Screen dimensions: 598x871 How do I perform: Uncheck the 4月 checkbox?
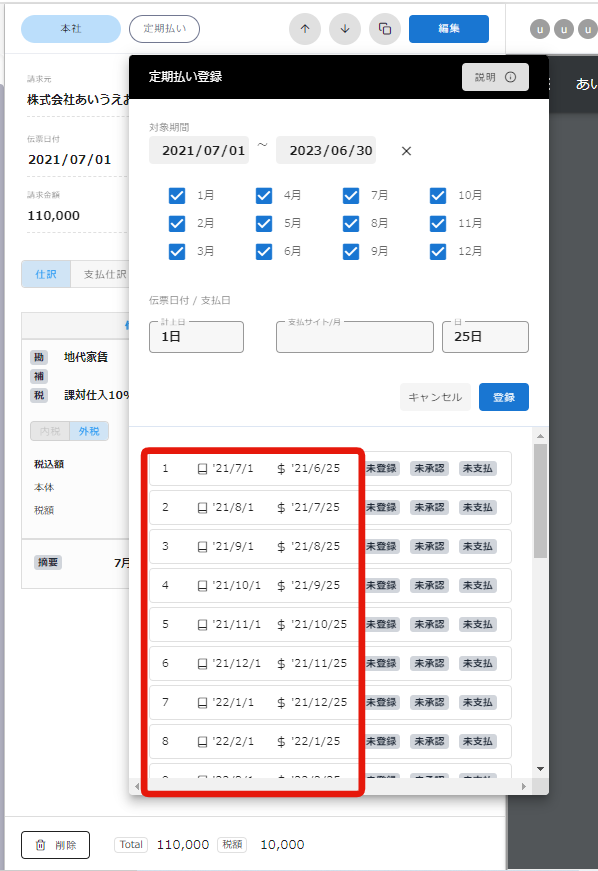[264, 196]
